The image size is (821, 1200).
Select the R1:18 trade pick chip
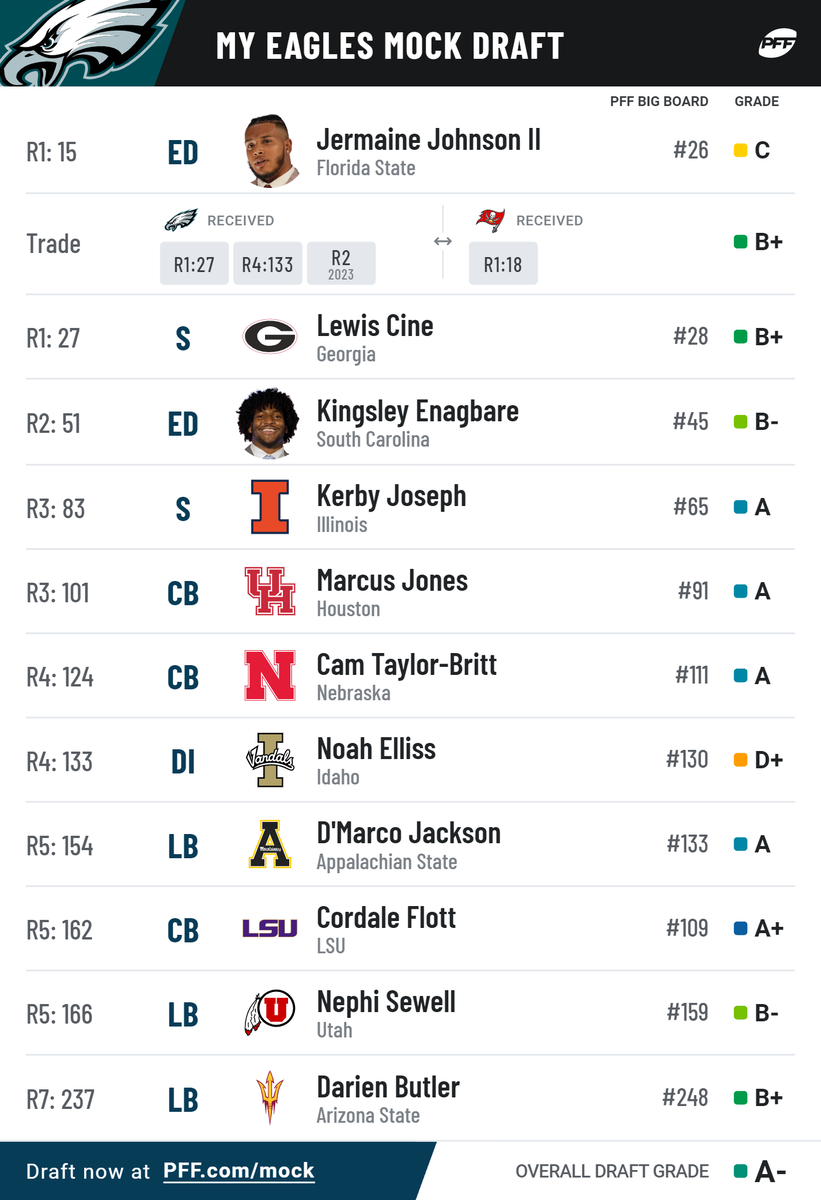503,265
